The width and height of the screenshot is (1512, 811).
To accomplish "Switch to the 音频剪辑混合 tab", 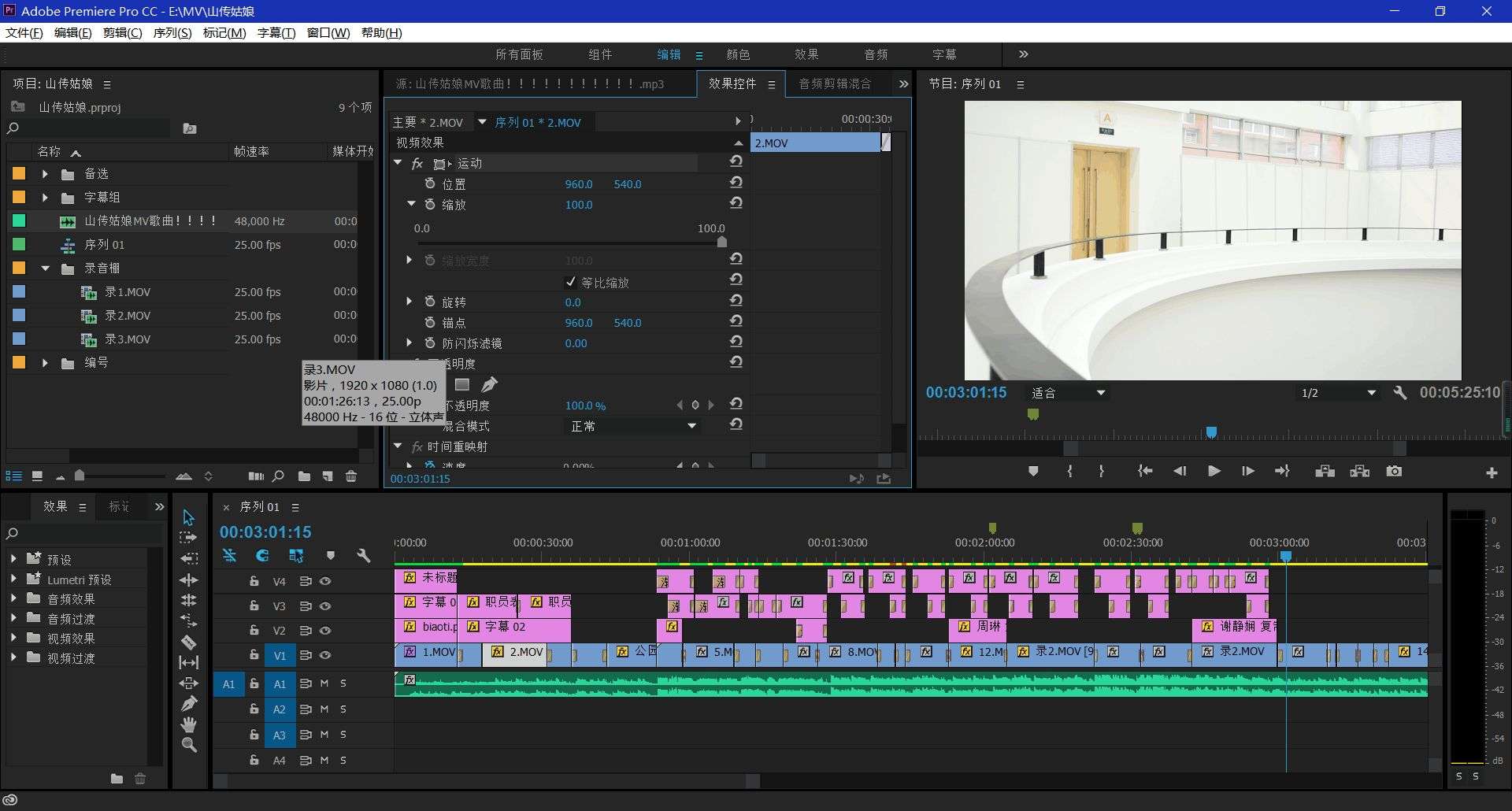I will [834, 83].
